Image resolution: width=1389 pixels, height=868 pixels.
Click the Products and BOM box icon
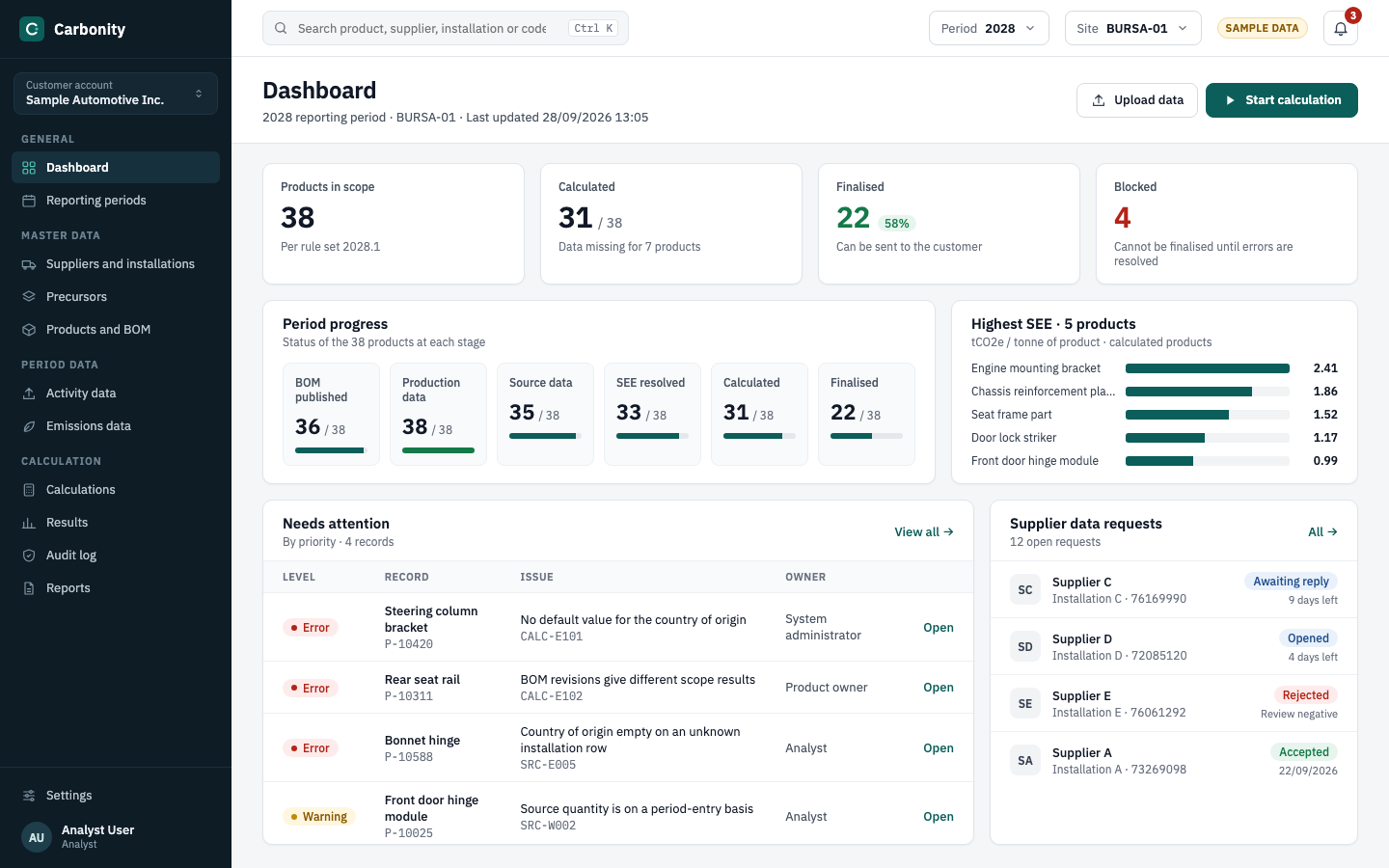(29, 330)
